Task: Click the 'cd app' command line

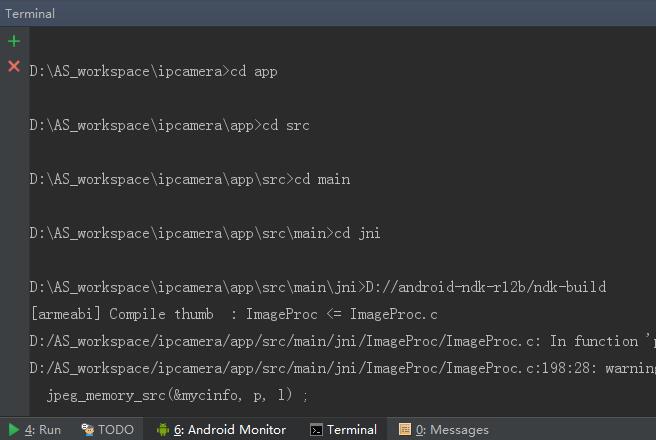Action: 153,72
